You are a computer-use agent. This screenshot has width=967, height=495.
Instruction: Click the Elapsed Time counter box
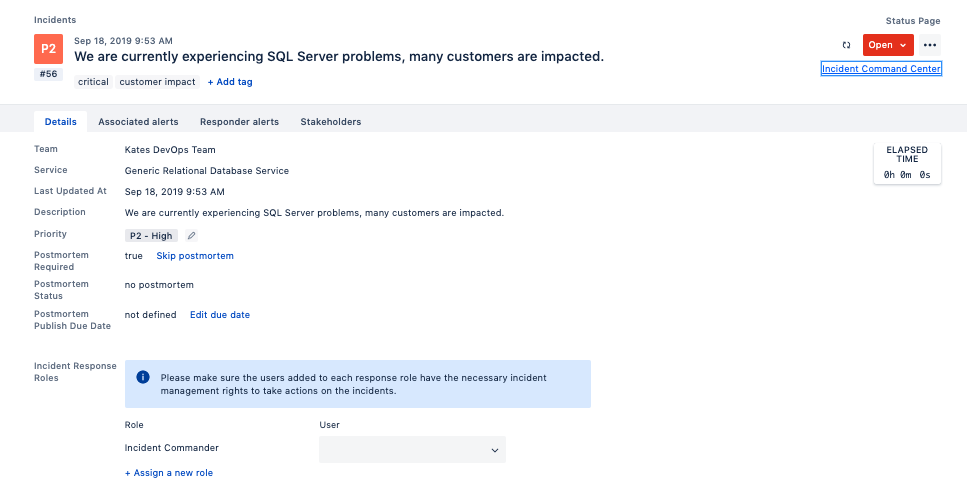(907, 164)
